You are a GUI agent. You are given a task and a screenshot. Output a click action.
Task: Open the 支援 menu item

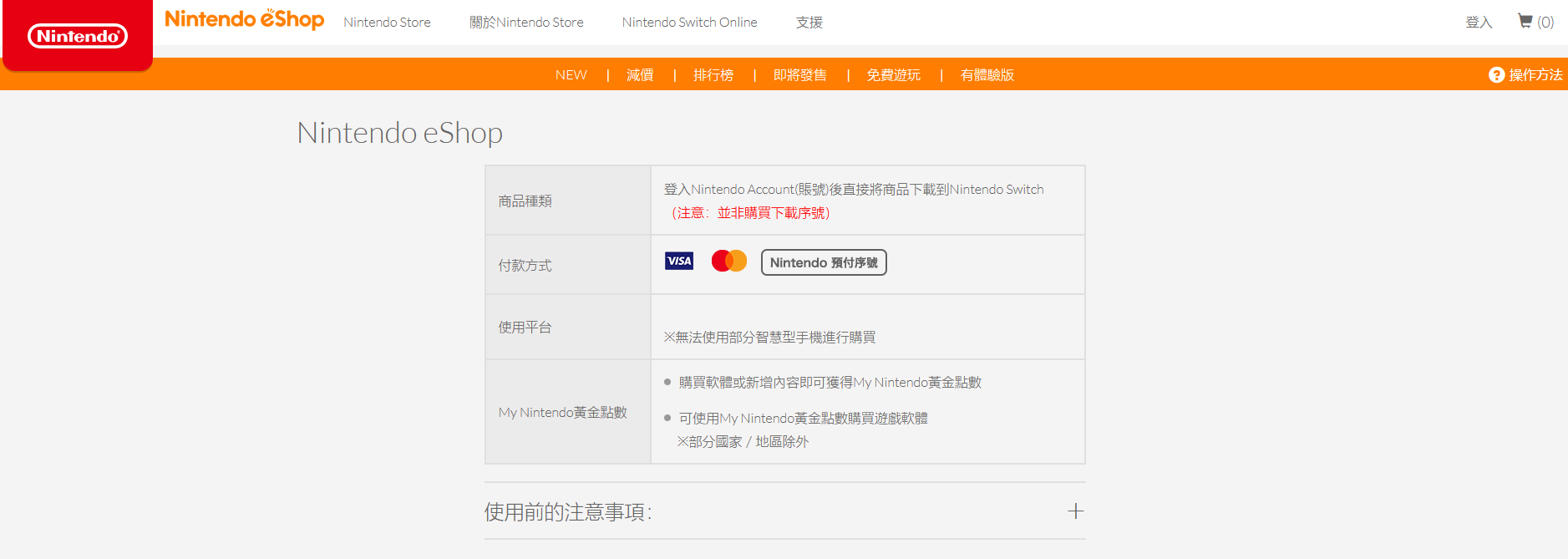pos(809,23)
